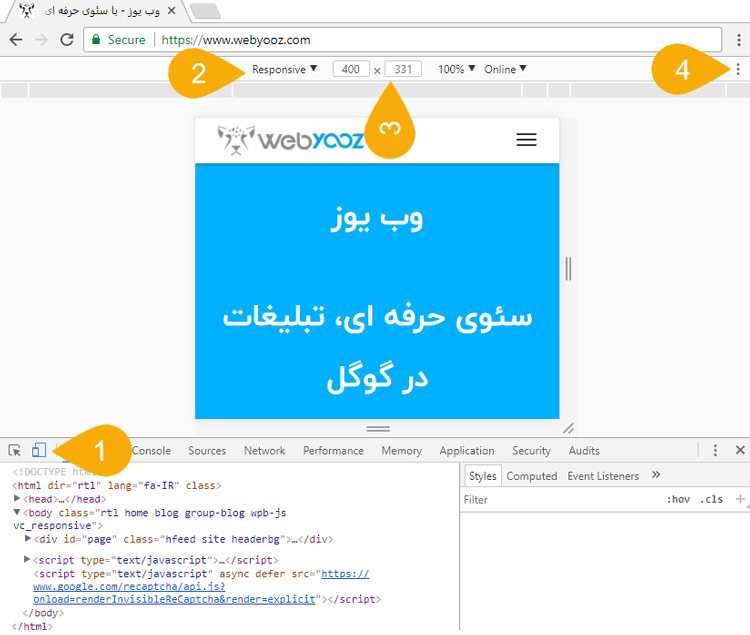The width and height of the screenshot is (750, 635).
Task: Select the inspect element picker icon
Action: pyautogui.click(x=14, y=450)
